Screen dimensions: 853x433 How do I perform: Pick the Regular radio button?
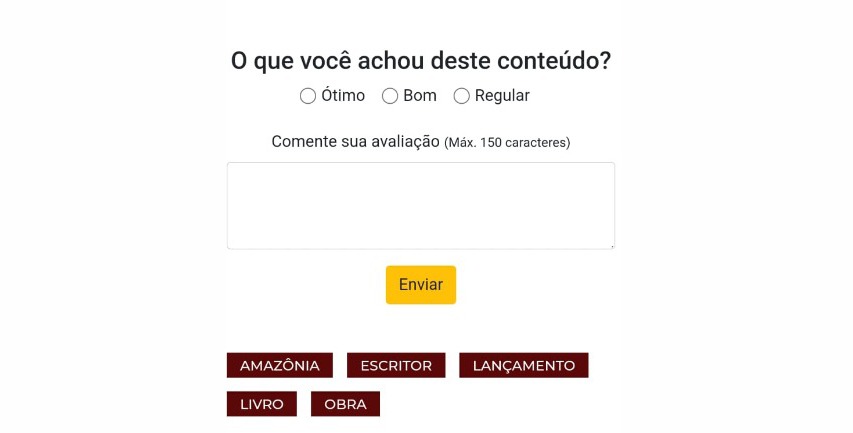462,96
